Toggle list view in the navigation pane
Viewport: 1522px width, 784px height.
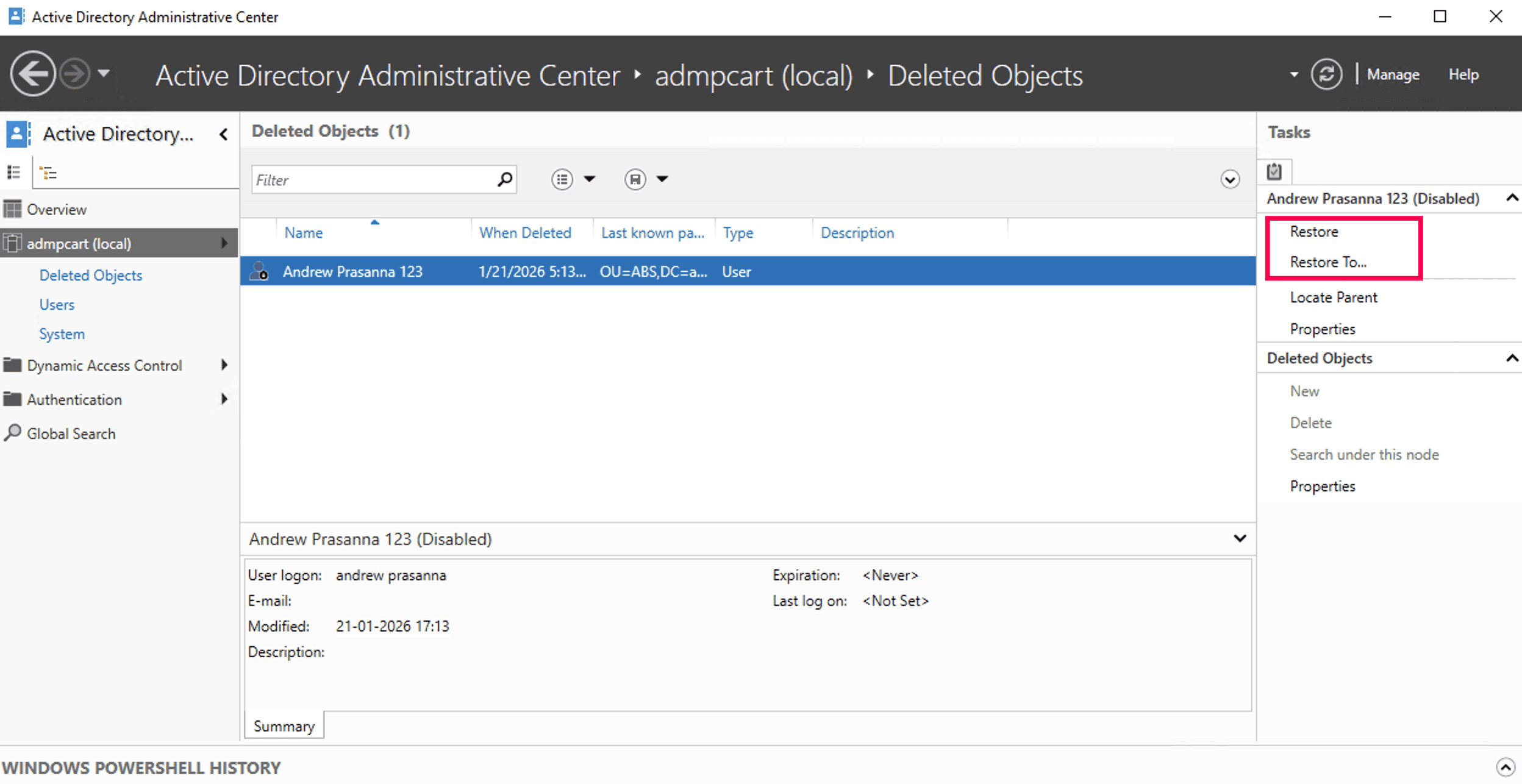click(14, 172)
